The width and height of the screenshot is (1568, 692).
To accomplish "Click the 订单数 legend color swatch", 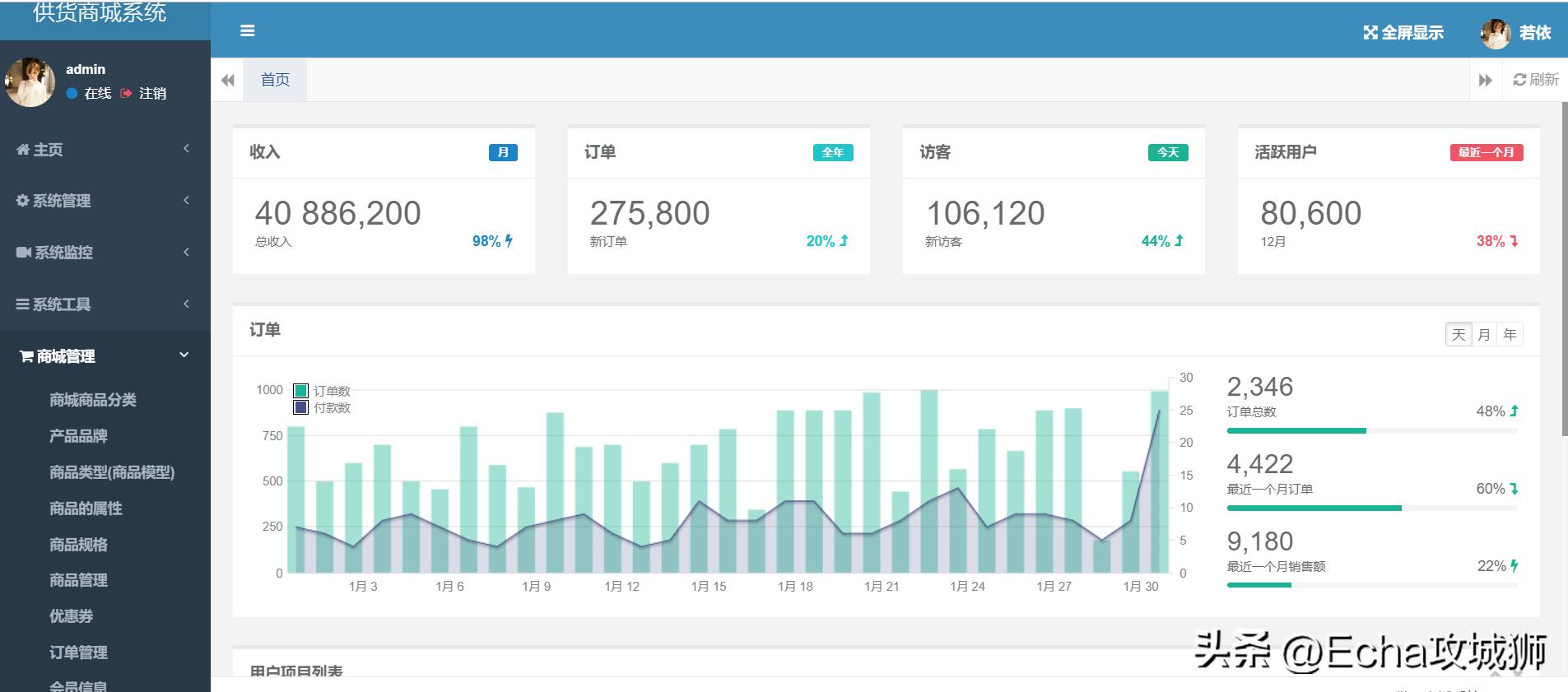I will point(301,391).
